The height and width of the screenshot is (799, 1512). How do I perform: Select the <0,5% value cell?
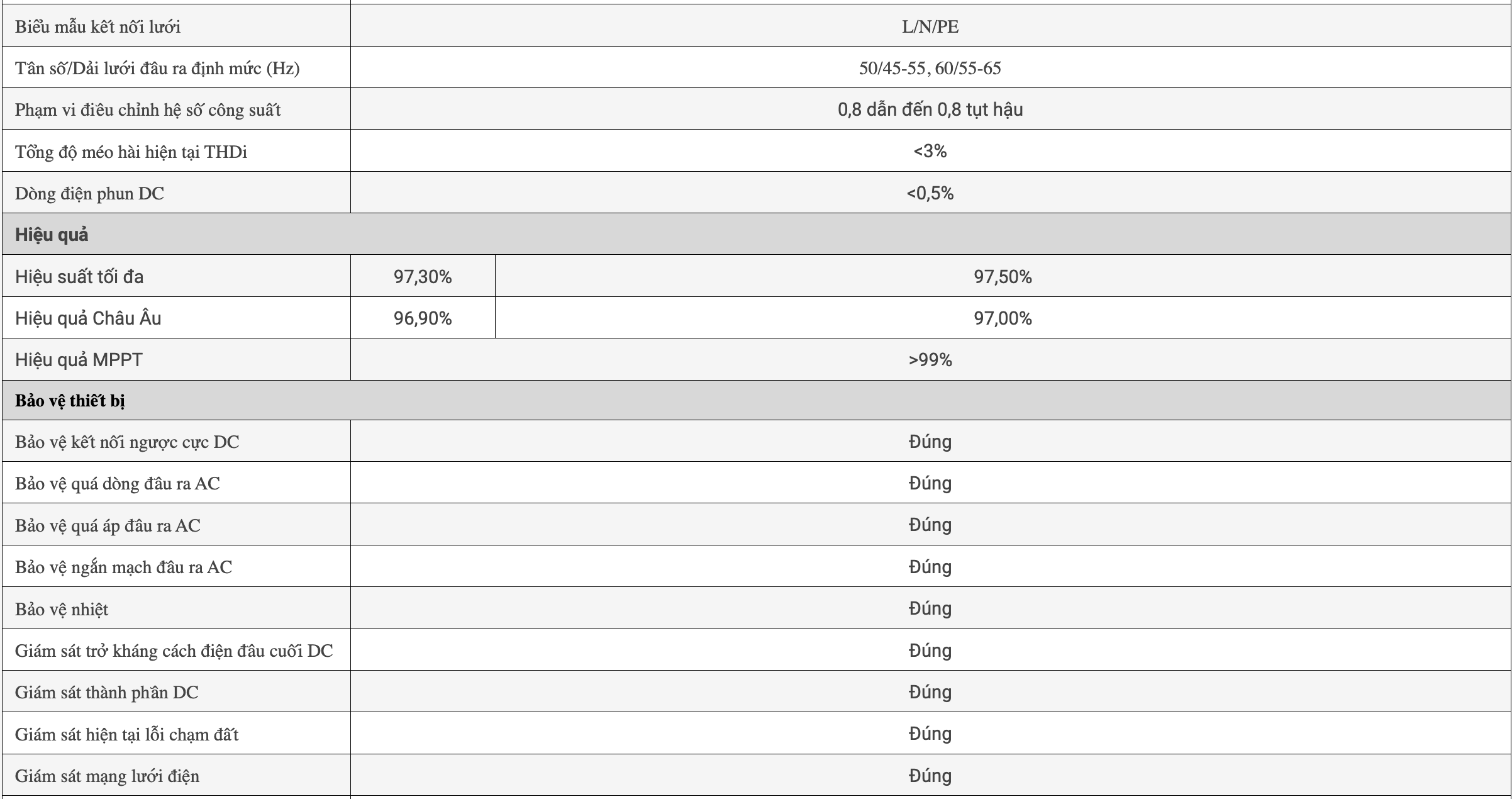point(930,193)
